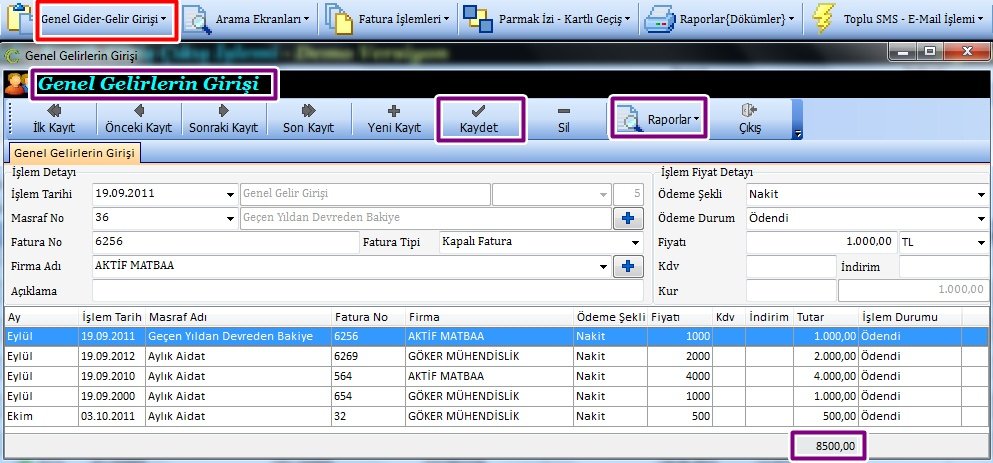Expand the Ödeme Durum dropdown
Viewport: 993px width, 463px height.
pyautogui.click(x=980, y=218)
